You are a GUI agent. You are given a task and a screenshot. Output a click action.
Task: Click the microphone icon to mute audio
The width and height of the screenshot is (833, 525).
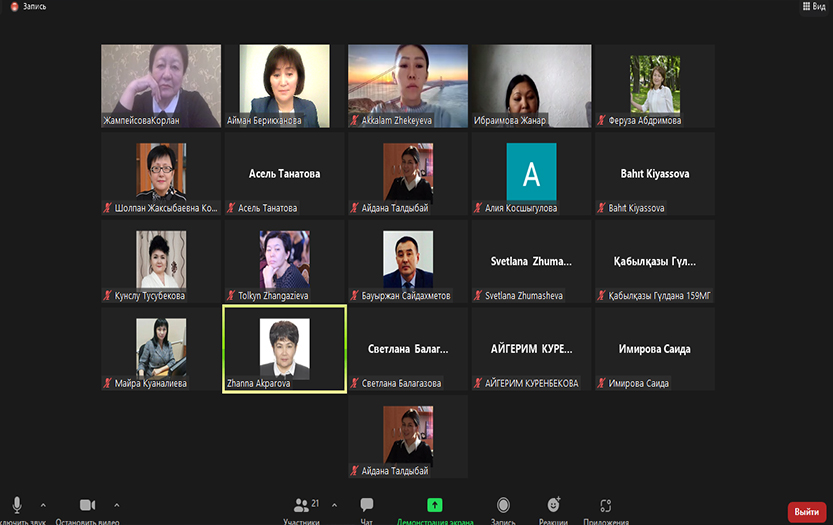point(17,505)
